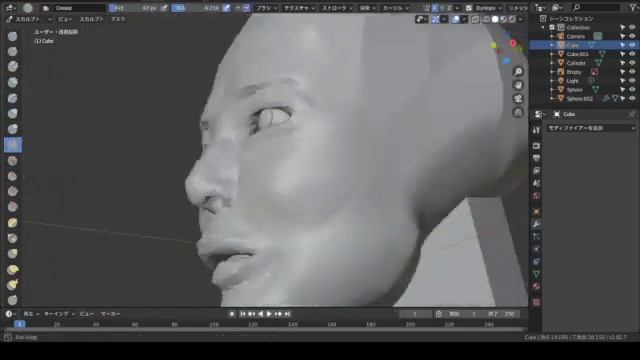Enable the Dyntopo checkbox

pos(469,8)
